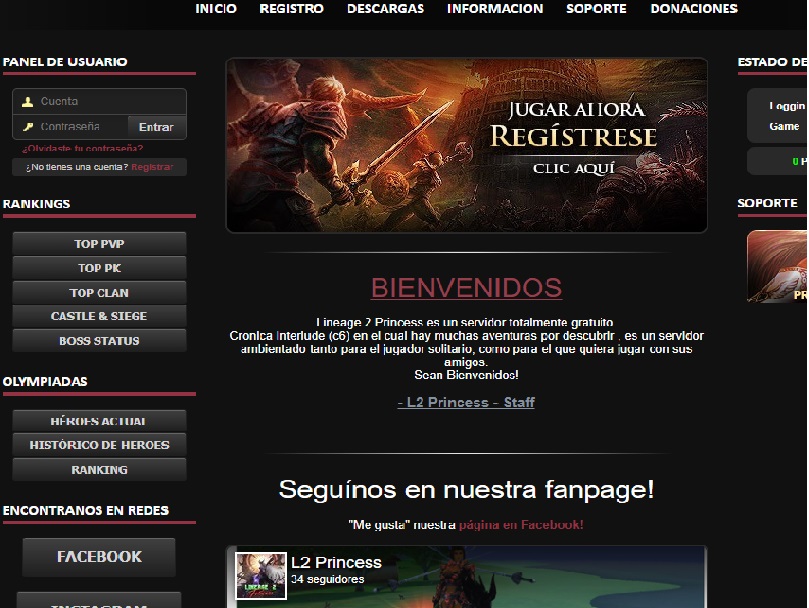Screen dimensions: 809x608
Task: Click the 'Seguínos en nuestra fanpage!' heading
Action: [466, 489]
